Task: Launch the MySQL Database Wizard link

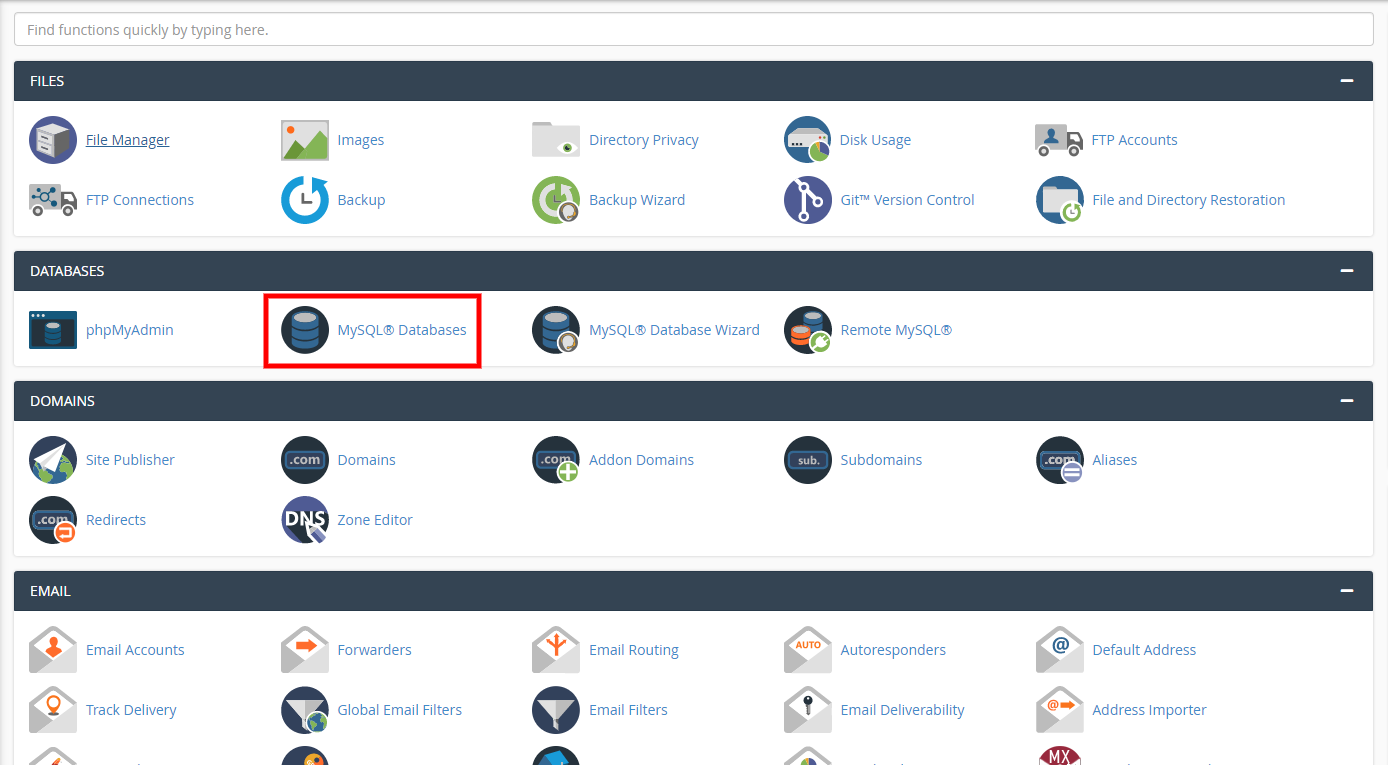Action: pyautogui.click(x=674, y=330)
